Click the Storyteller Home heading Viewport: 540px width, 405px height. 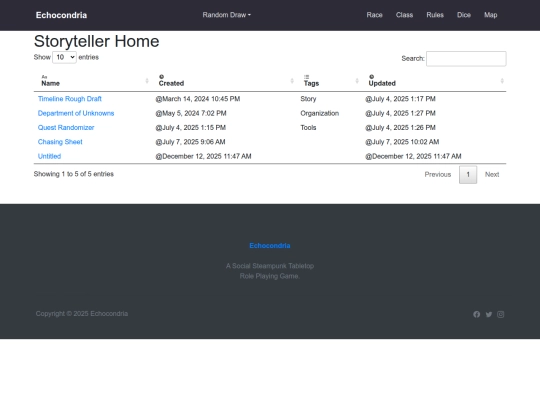point(96,41)
